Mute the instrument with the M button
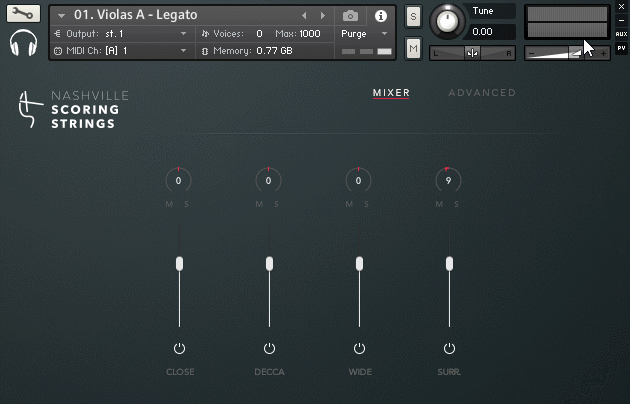 tap(413, 49)
